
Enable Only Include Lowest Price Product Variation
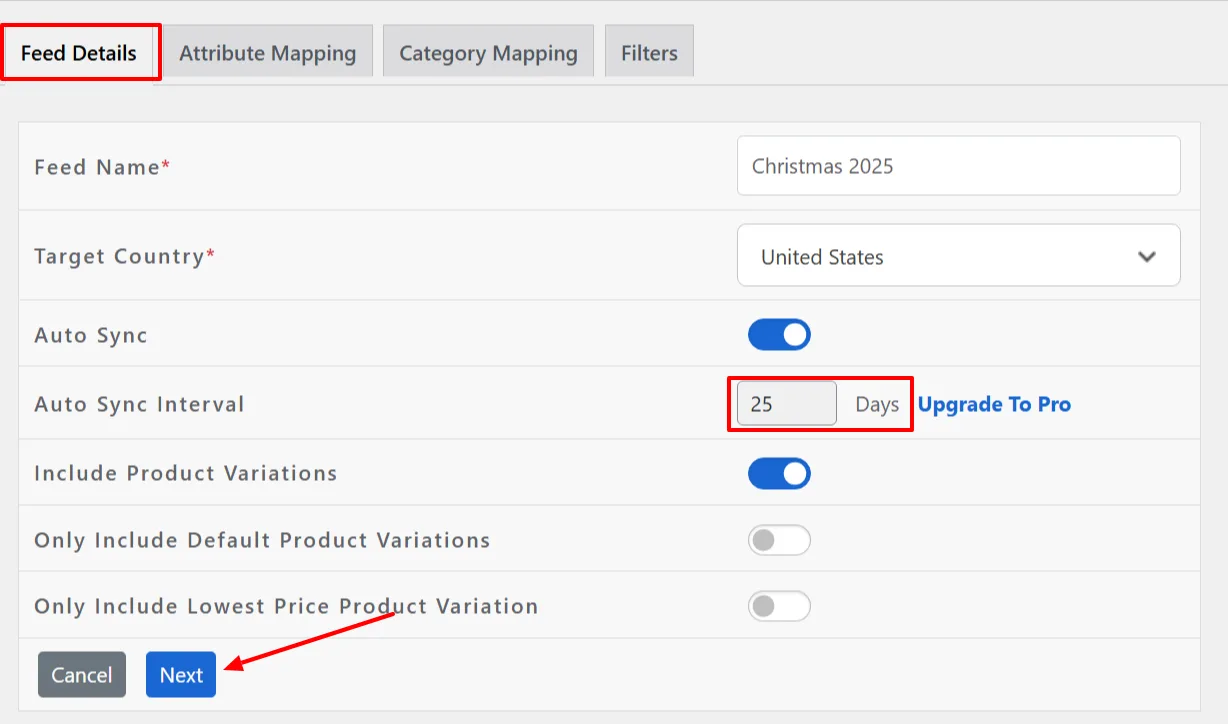[779, 605]
